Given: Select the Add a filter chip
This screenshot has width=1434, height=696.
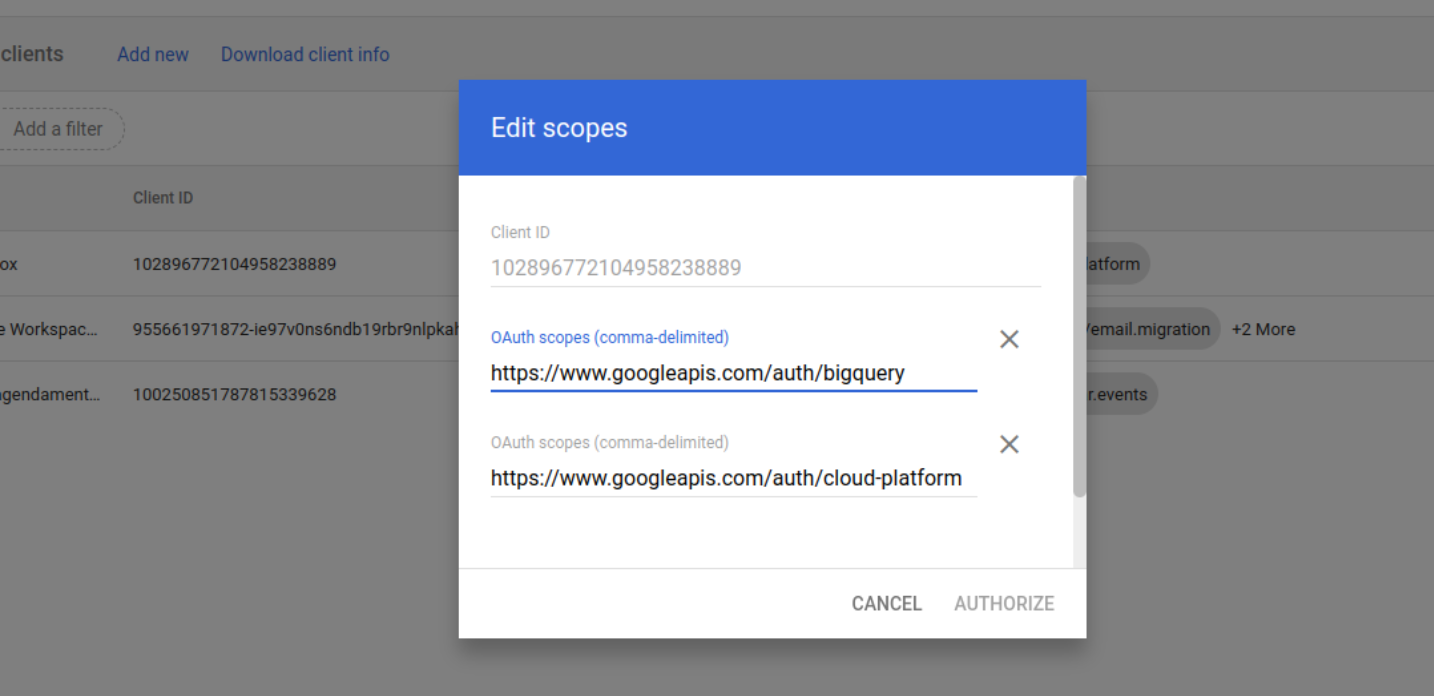Looking at the screenshot, I should click(x=59, y=129).
